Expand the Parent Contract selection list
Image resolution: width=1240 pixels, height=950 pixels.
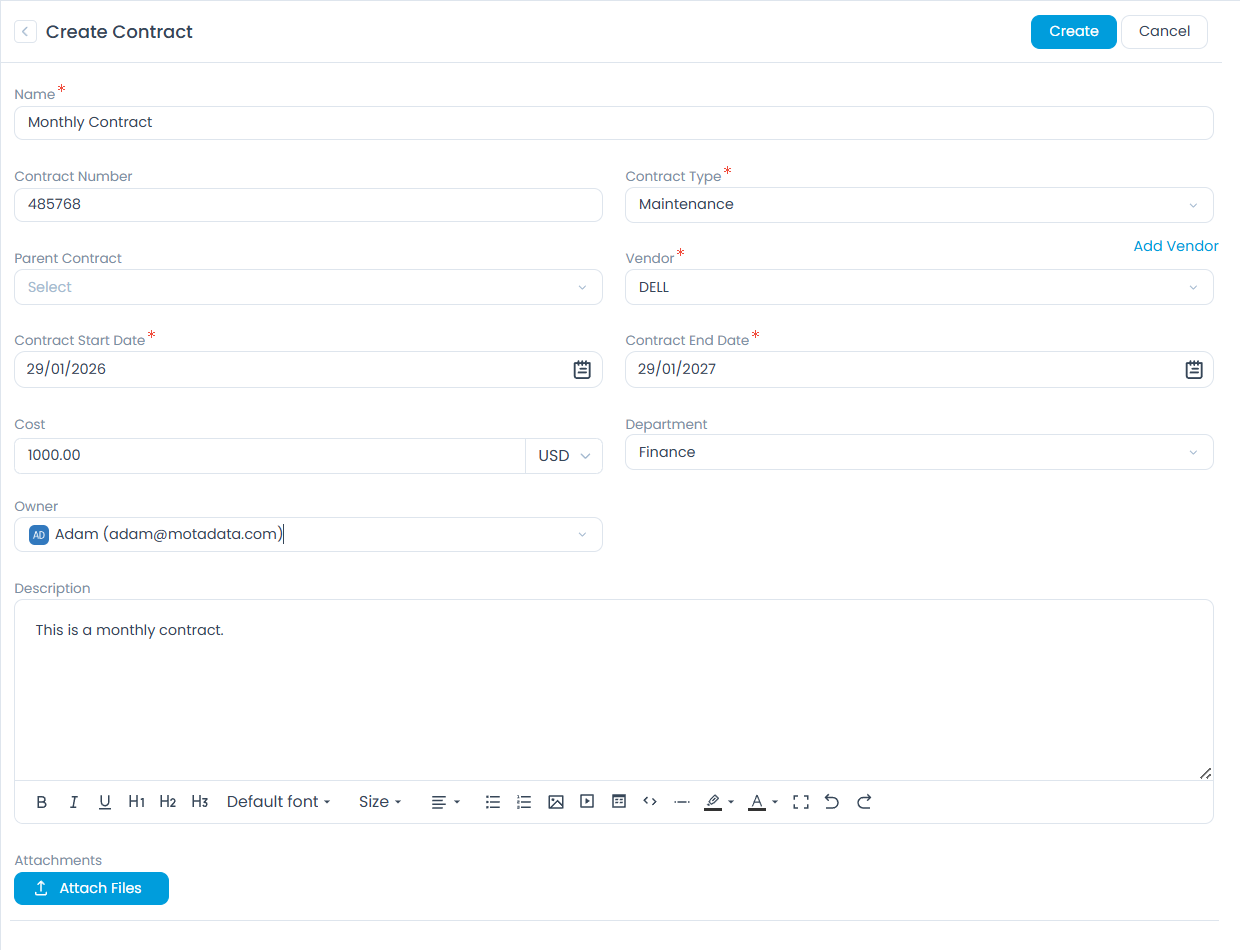click(582, 287)
